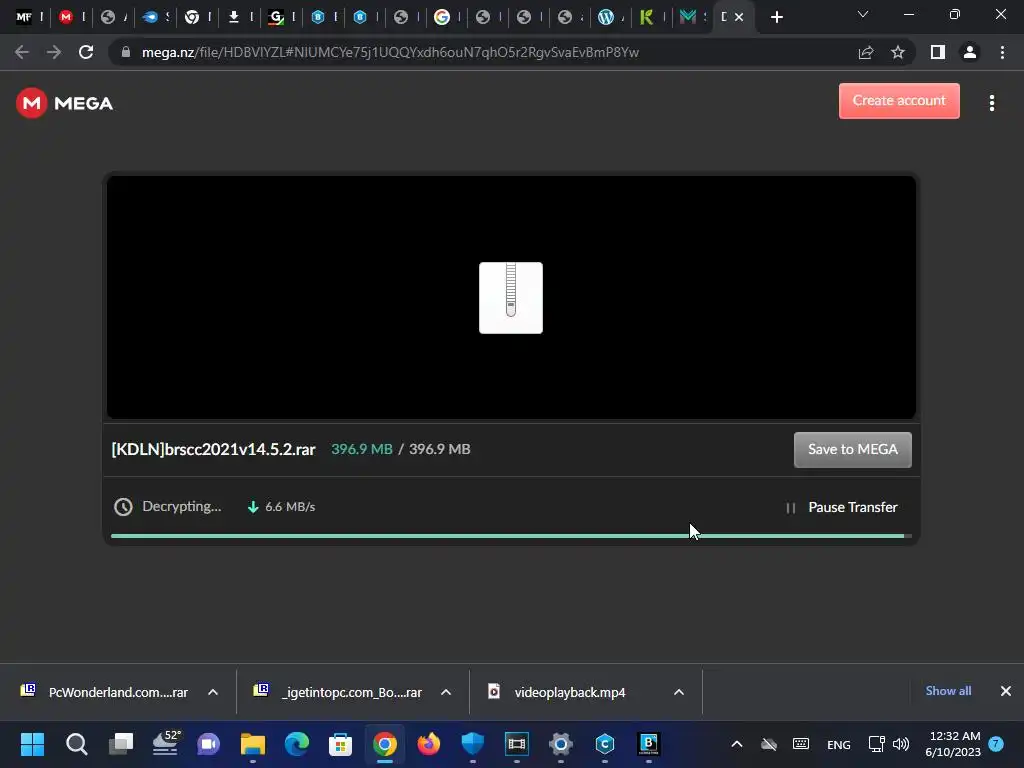Expand options for videoplayback.mp4
The height and width of the screenshot is (768, 1024).
tap(679, 692)
